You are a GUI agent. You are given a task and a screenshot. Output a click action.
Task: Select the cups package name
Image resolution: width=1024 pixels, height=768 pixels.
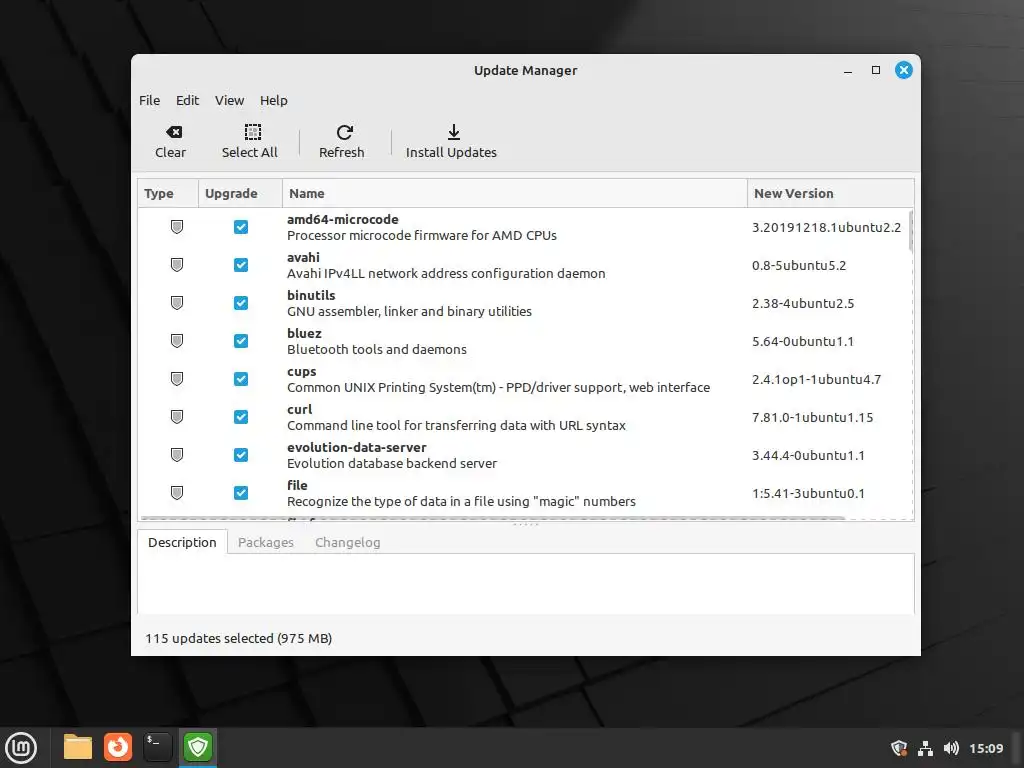tap(302, 372)
